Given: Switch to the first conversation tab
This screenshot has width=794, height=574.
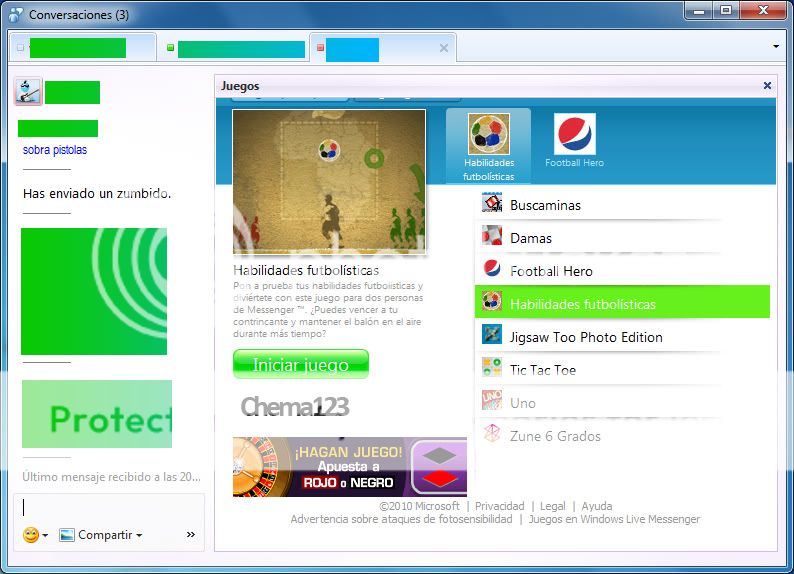Looking at the screenshot, I should pyautogui.click(x=82, y=48).
